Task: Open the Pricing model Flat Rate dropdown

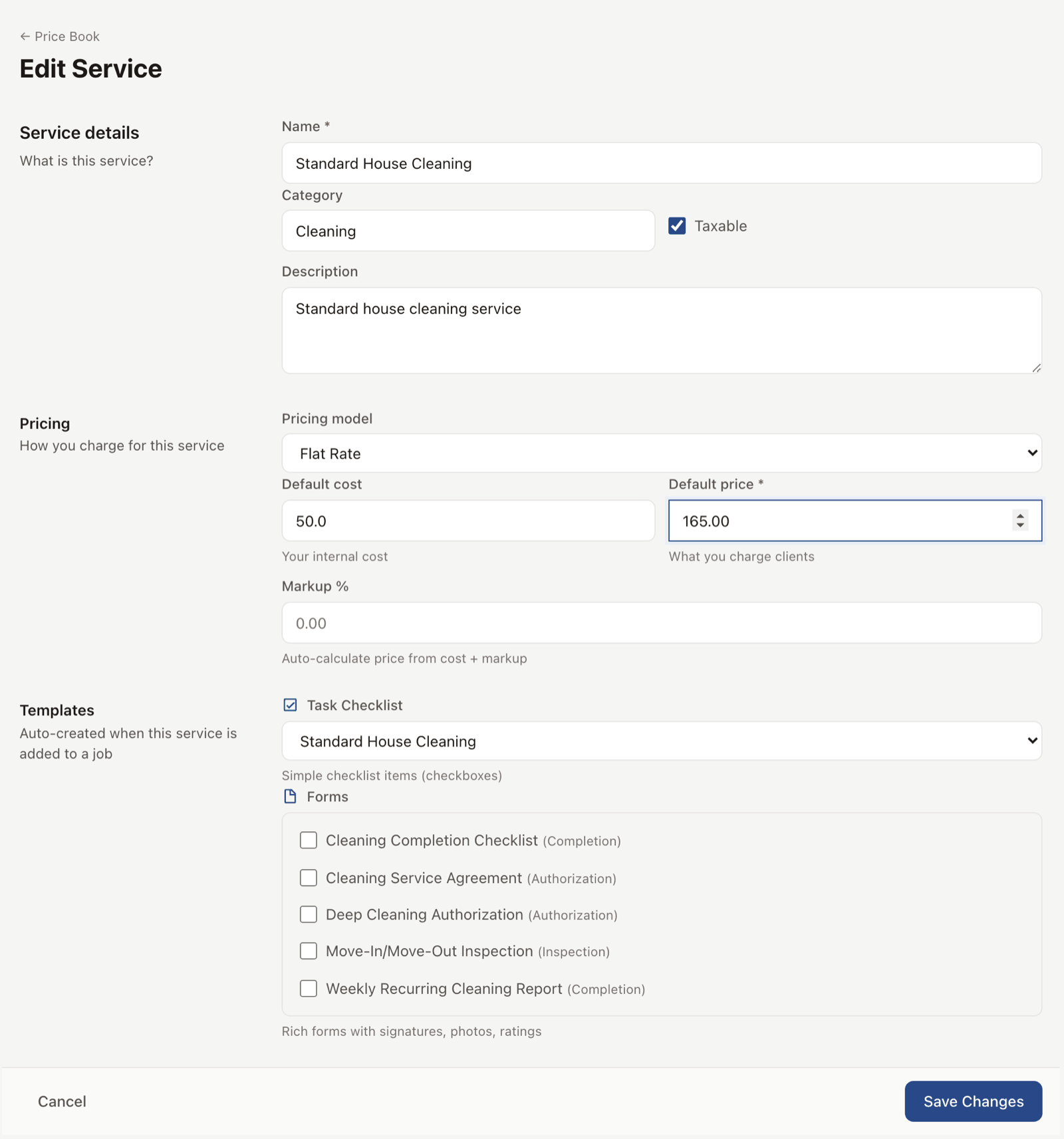Action: [x=662, y=453]
